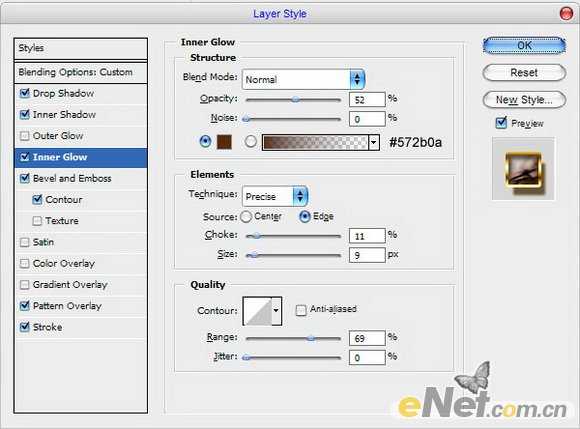Close the Layer Style dialog
Screen dimensions: 580x429
point(566,13)
